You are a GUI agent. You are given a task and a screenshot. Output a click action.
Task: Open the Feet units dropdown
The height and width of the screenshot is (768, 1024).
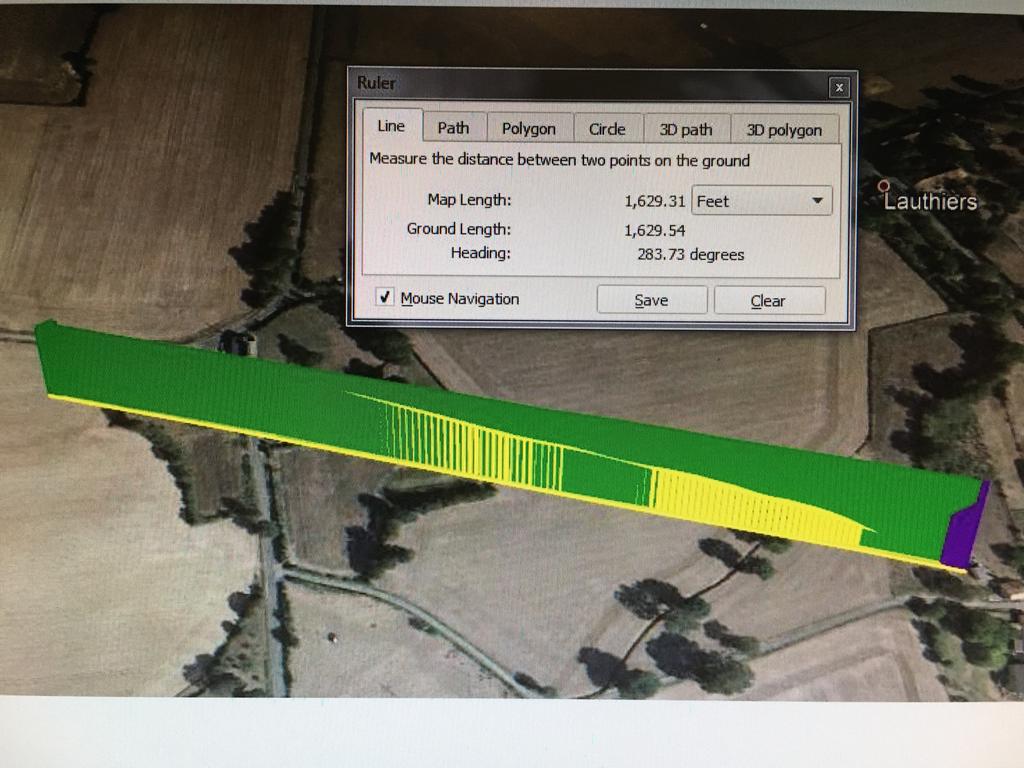click(x=761, y=200)
